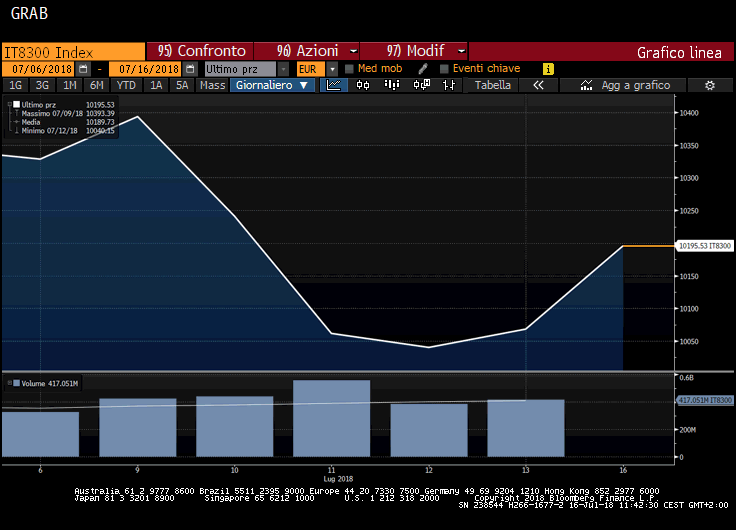The height and width of the screenshot is (530, 736).
Task: Select the line chart type icon
Action: (335, 86)
